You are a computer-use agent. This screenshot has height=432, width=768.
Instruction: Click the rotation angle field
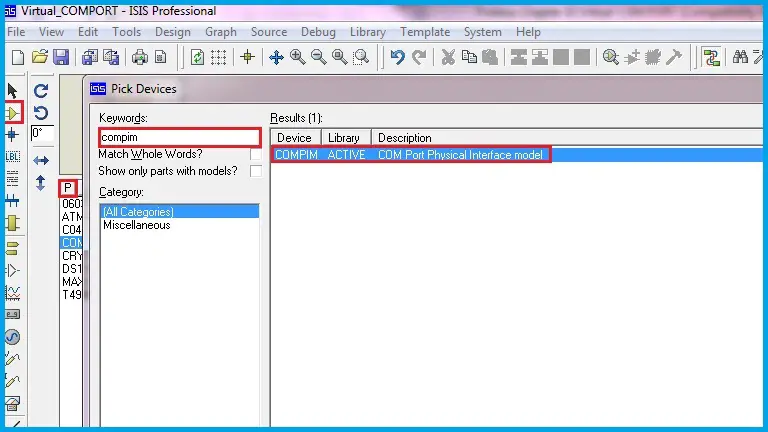pos(42,133)
